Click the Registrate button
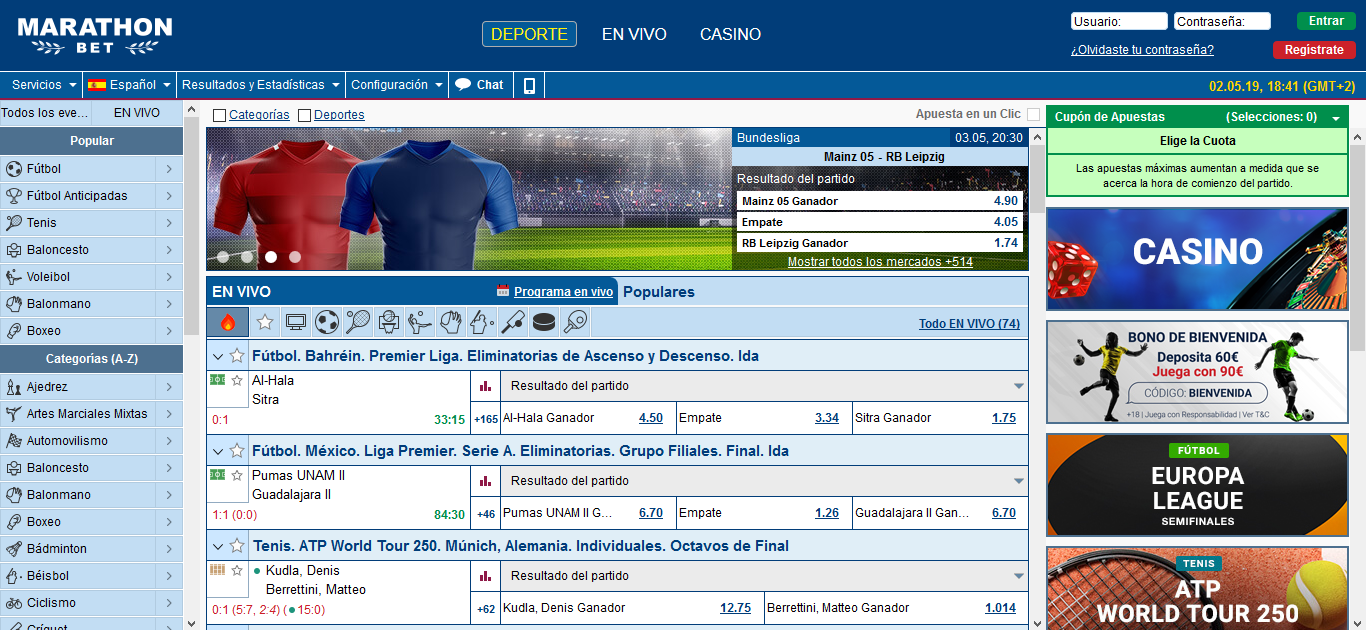The height and width of the screenshot is (630, 1366). tap(1313, 49)
